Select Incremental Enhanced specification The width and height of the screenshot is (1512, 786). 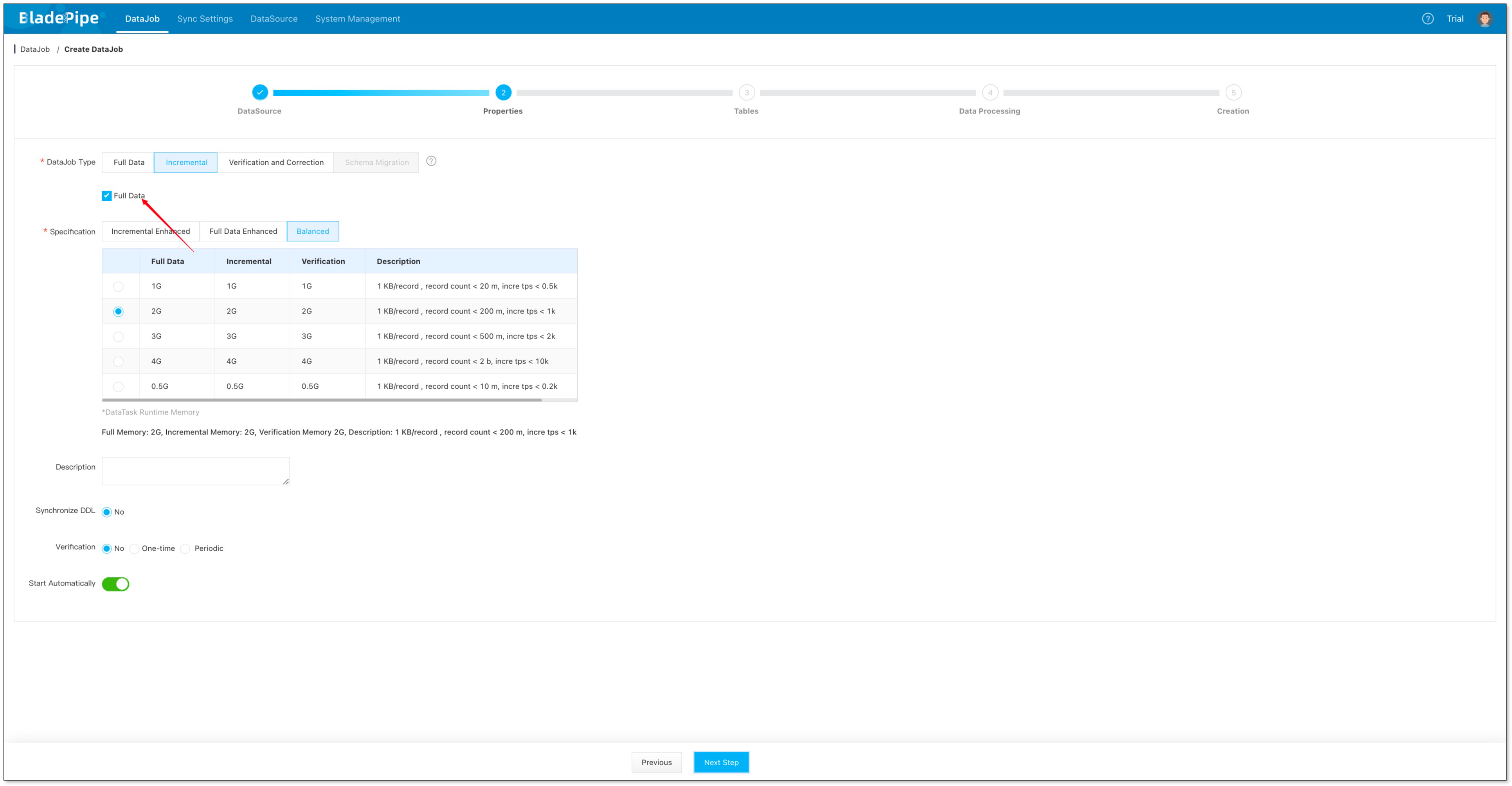point(150,231)
